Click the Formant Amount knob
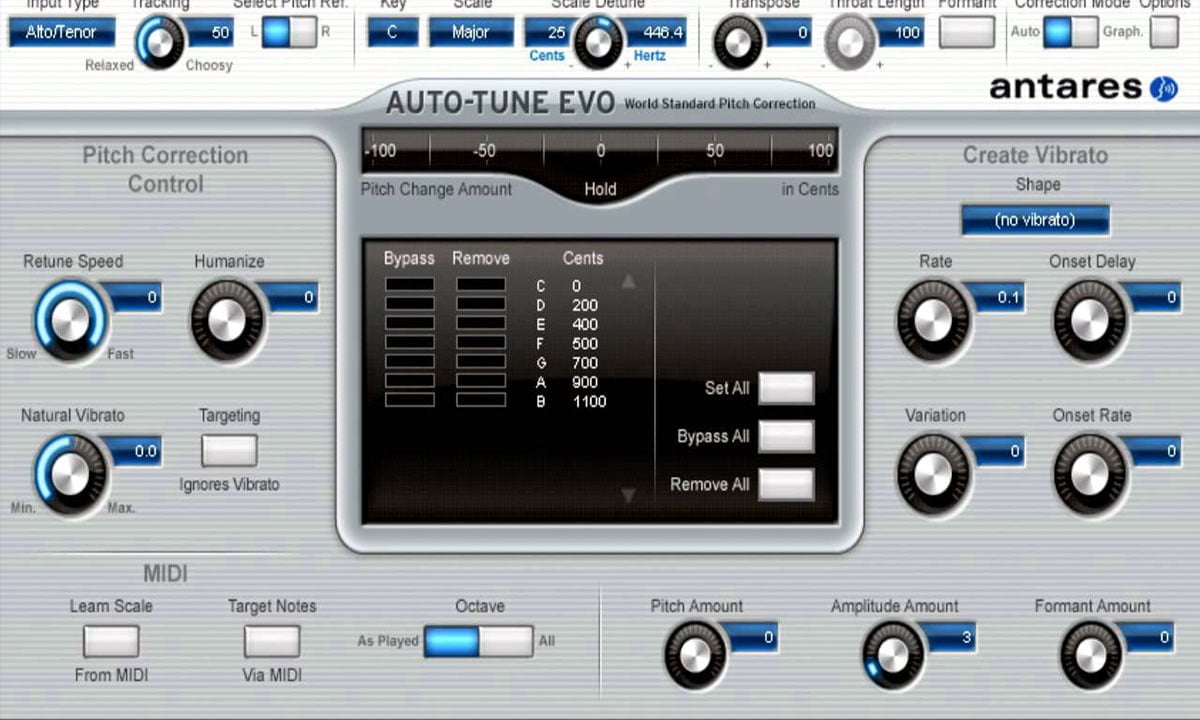This screenshot has height=720, width=1200. click(1092, 655)
